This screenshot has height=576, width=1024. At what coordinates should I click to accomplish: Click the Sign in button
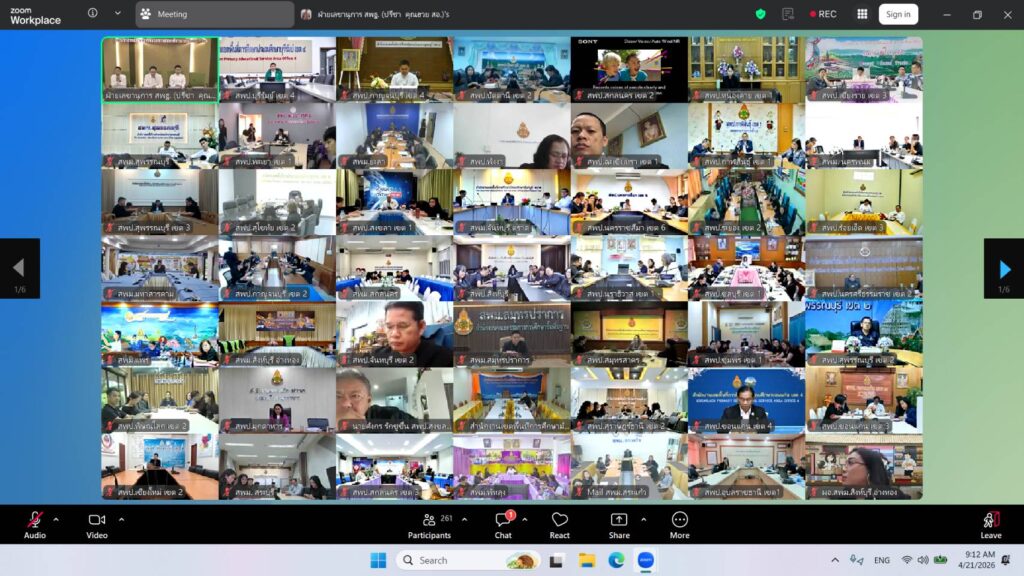tap(897, 13)
